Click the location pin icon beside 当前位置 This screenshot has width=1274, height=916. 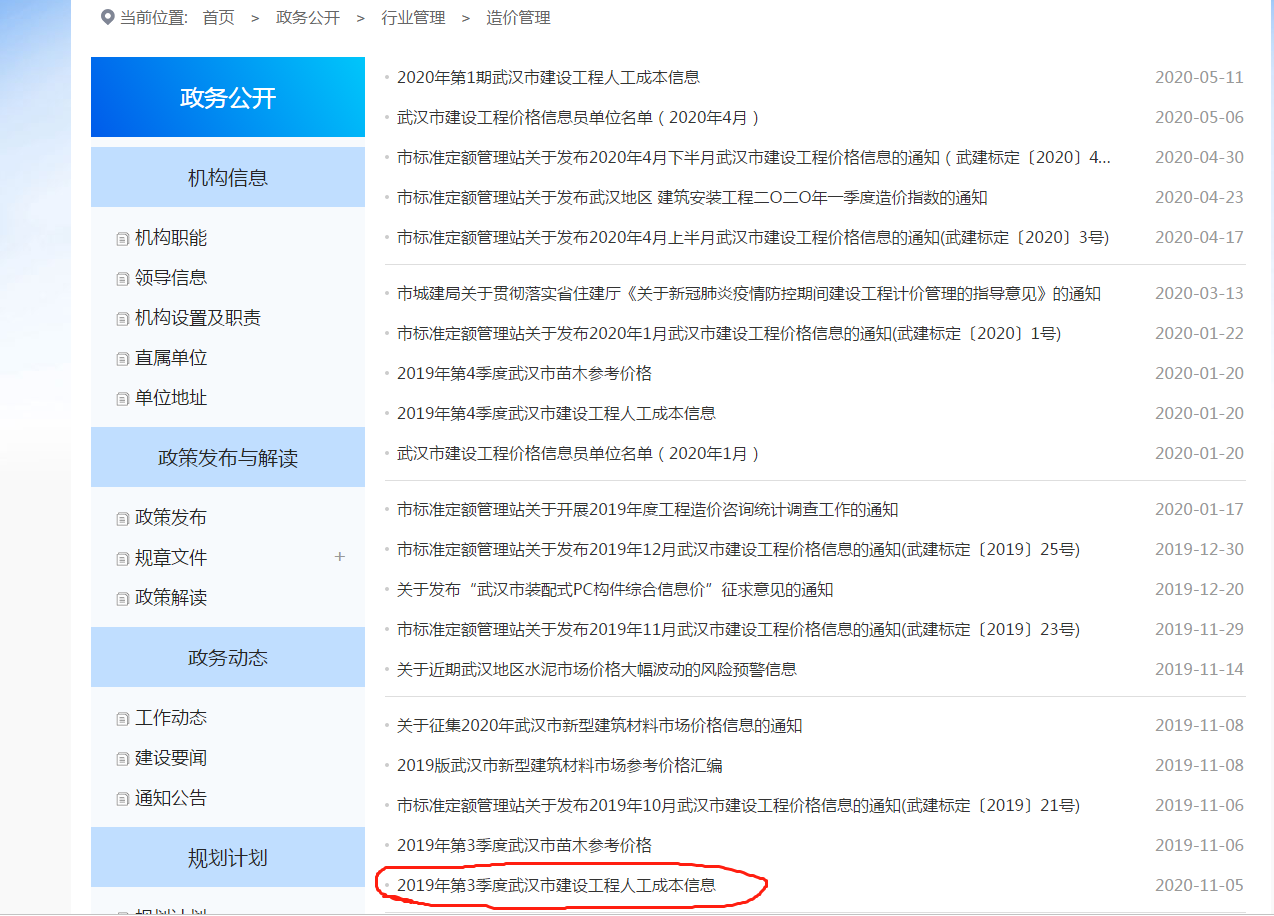click(107, 17)
